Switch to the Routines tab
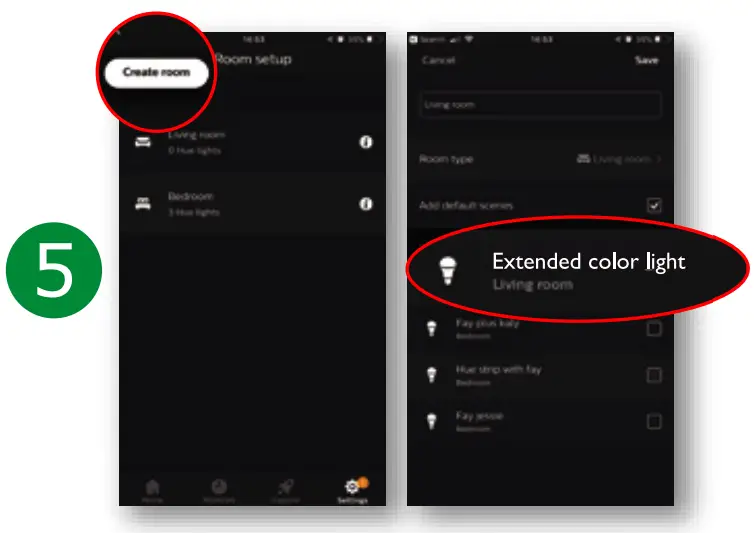Screen dimensions: 754x533 (x=219, y=491)
